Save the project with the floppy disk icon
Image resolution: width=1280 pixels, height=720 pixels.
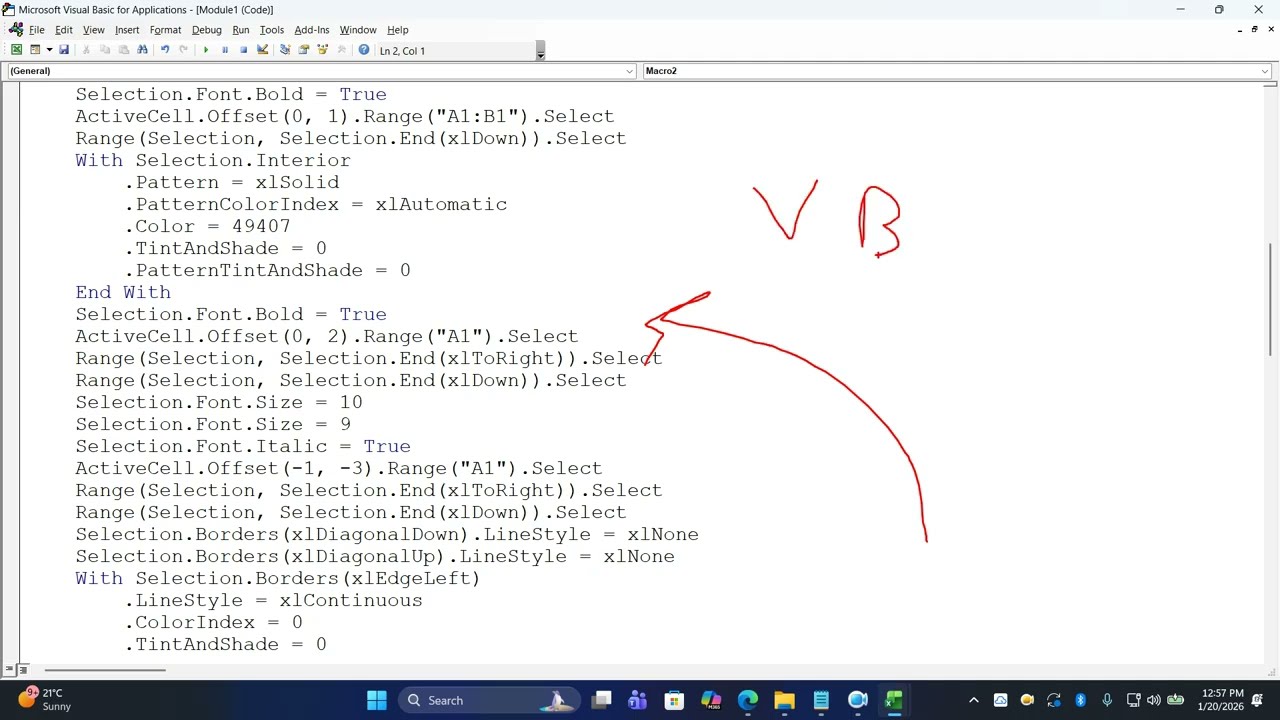pyautogui.click(x=64, y=50)
